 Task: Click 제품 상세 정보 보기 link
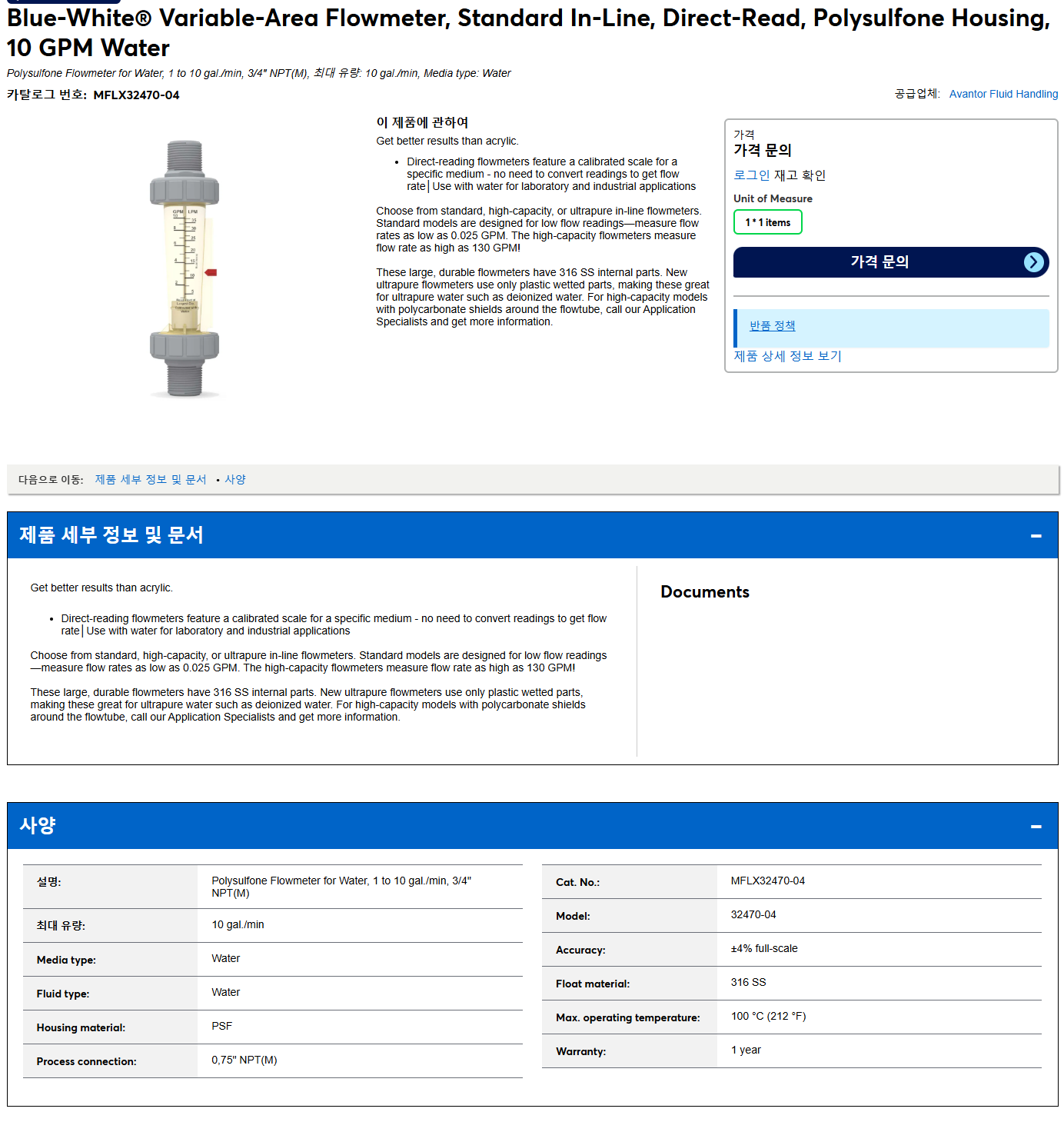787,356
